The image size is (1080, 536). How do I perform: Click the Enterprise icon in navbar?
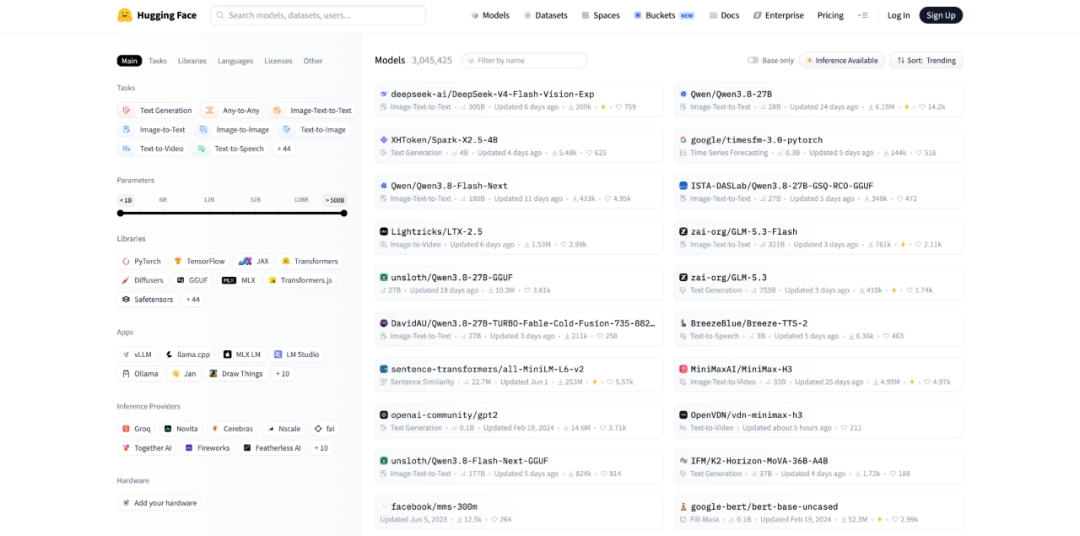(757, 15)
